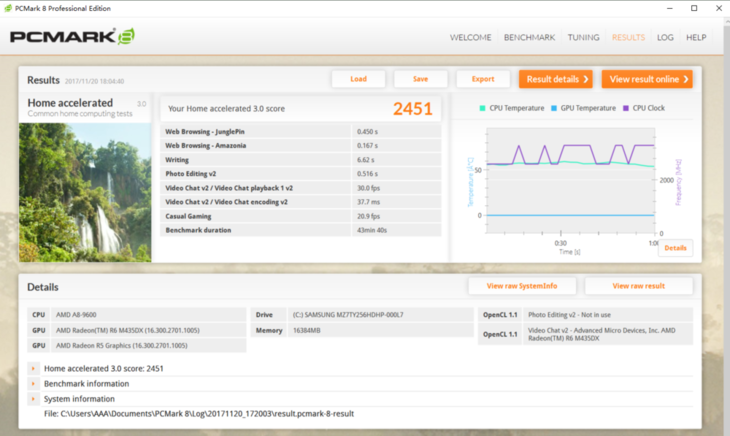This screenshot has width=730, height=436.
Task: Toggle the CPU Temperature legend swatch
Action: click(x=483, y=108)
